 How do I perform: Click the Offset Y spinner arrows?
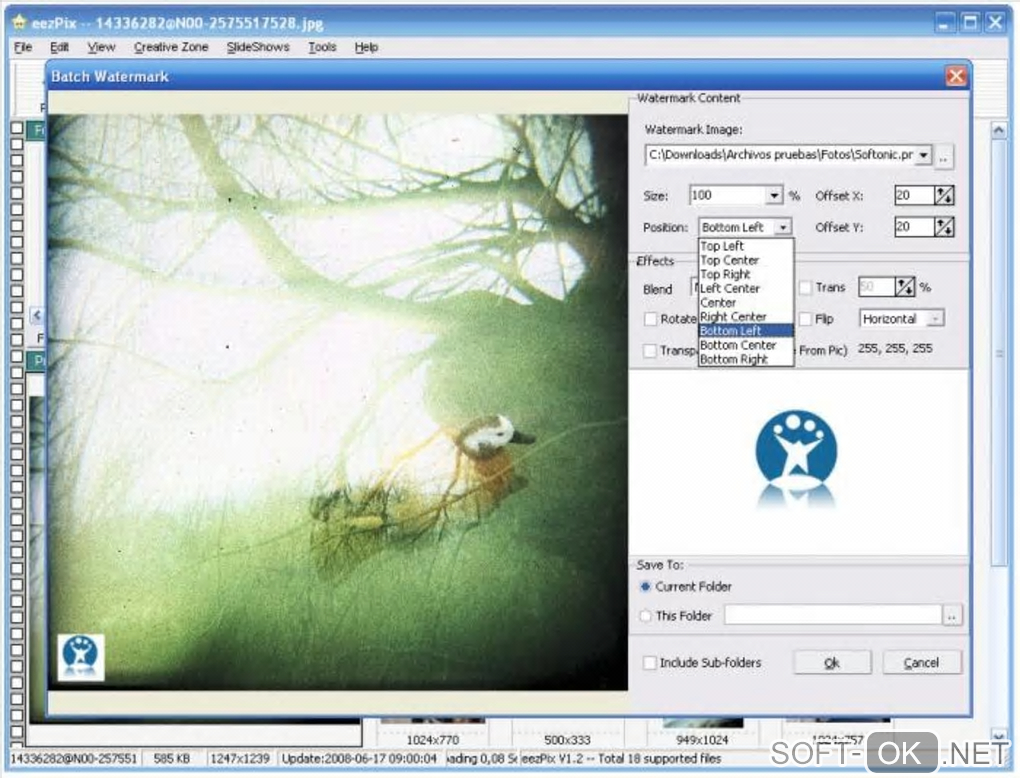coord(944,227)
